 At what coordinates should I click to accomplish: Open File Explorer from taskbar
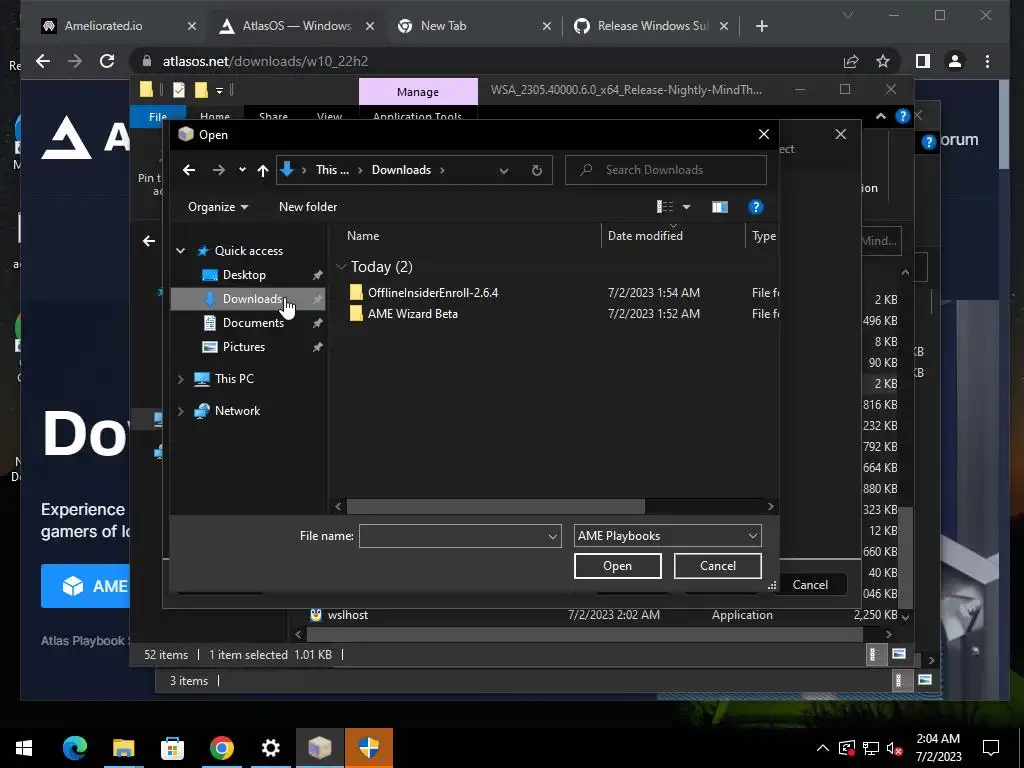coord(123,748)
